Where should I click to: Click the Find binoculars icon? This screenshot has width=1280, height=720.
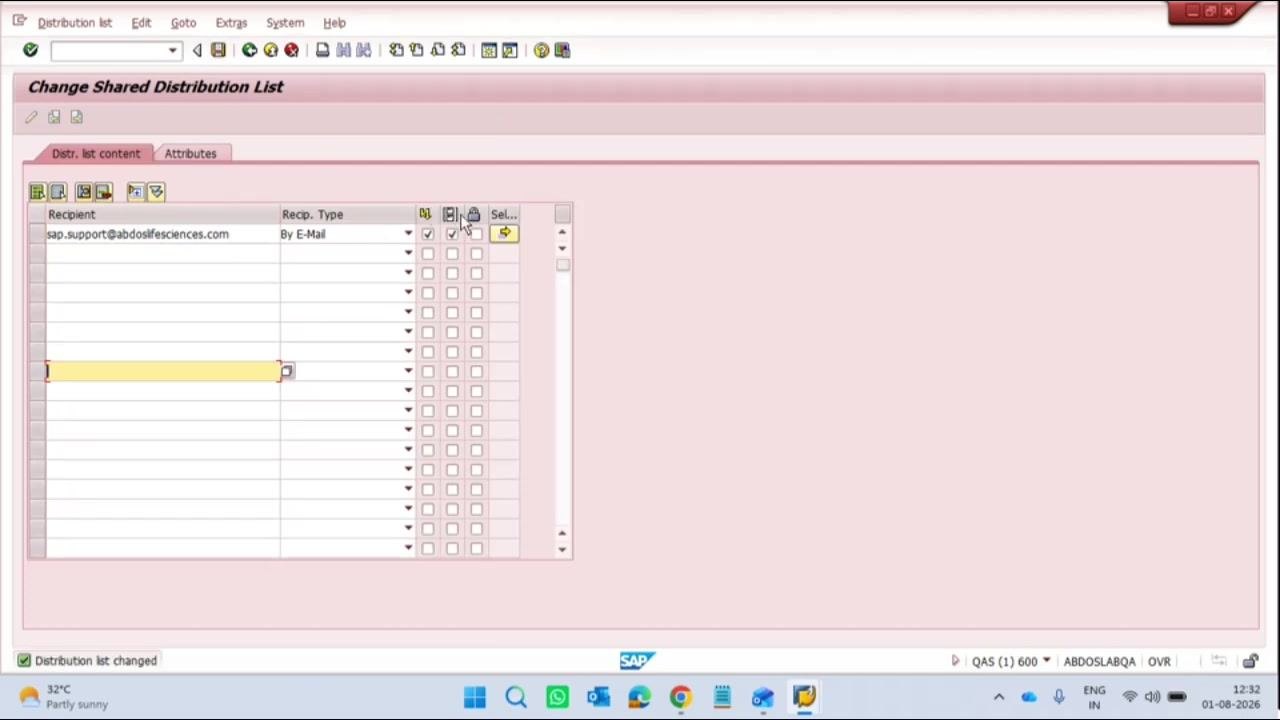[x=343, y=50]
